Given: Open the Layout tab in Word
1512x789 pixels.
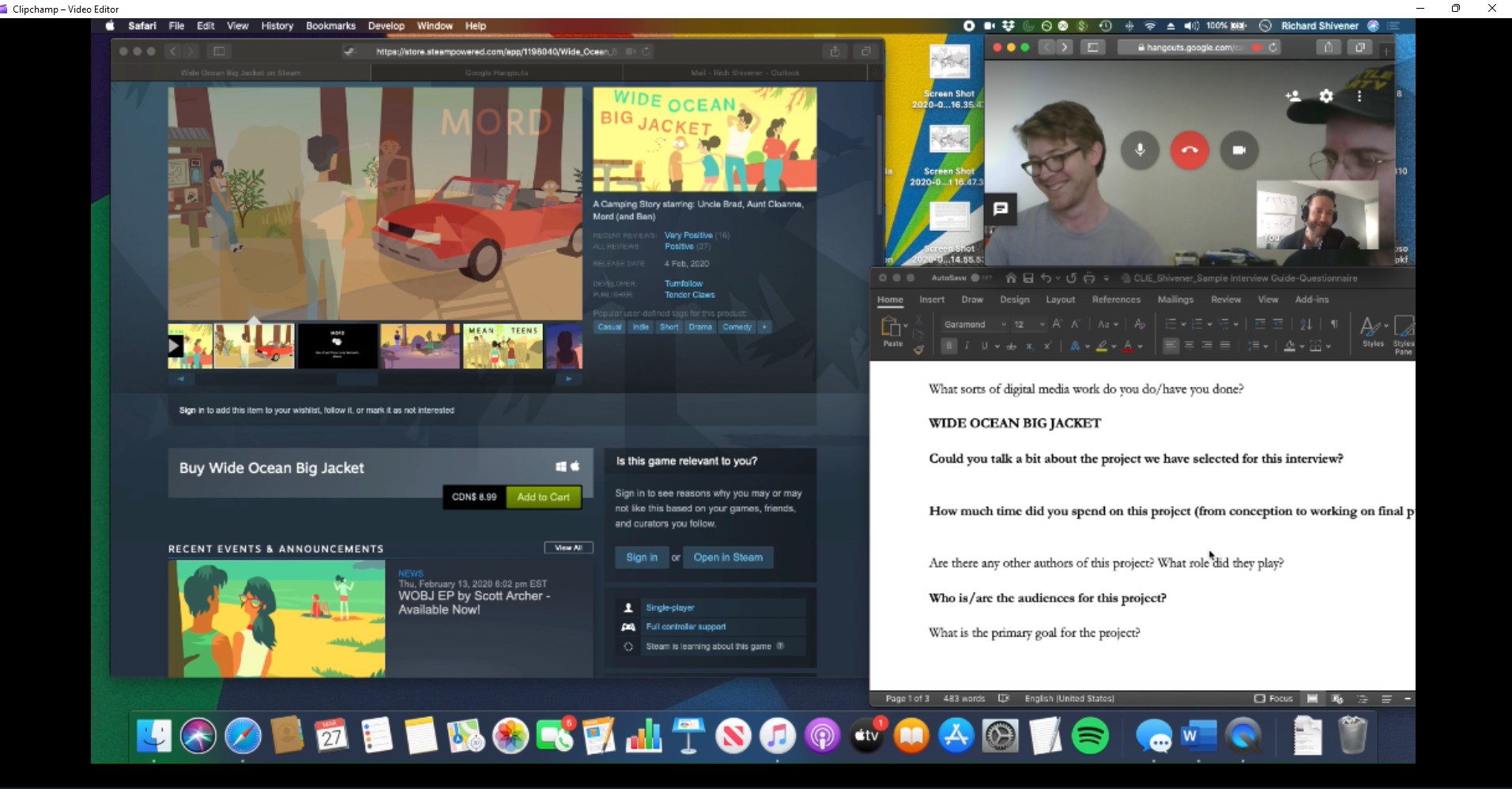Looking at the screenshot, I should coord(1061,300).
